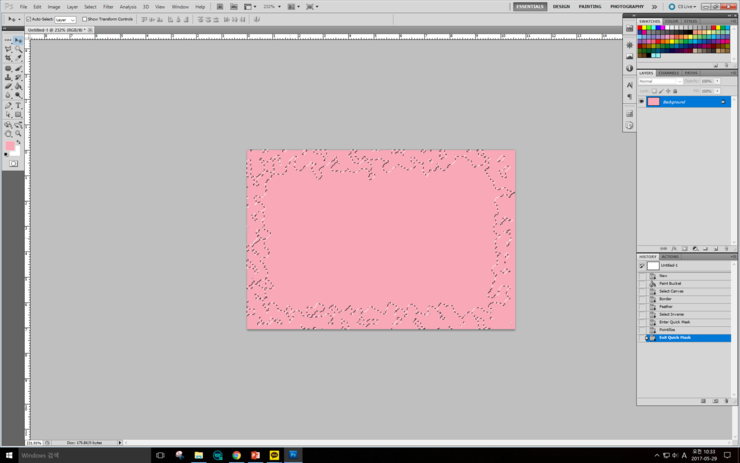Image resolution: width=740 pixels, height=463 pixels.
Task: Select the Zoom tool in the toolbox
Action: (18, 133)
